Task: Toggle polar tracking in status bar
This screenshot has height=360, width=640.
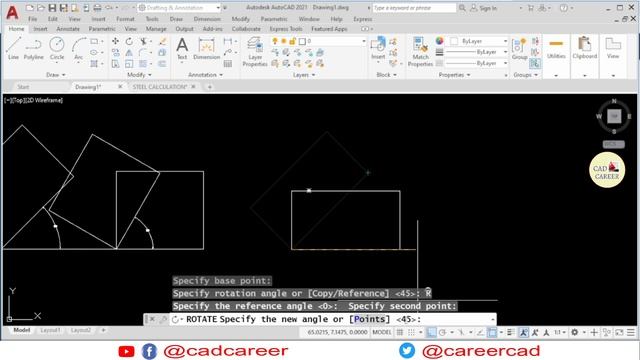Action: pos(442,333)
